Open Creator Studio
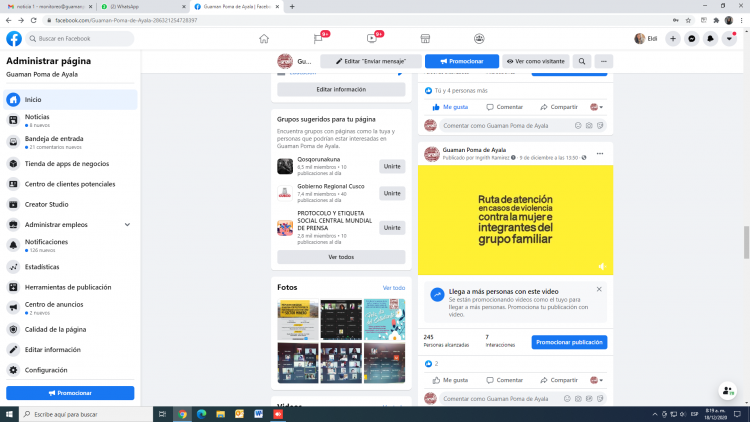750x422 pixels. pyautogui.click(x=70, y=204)
